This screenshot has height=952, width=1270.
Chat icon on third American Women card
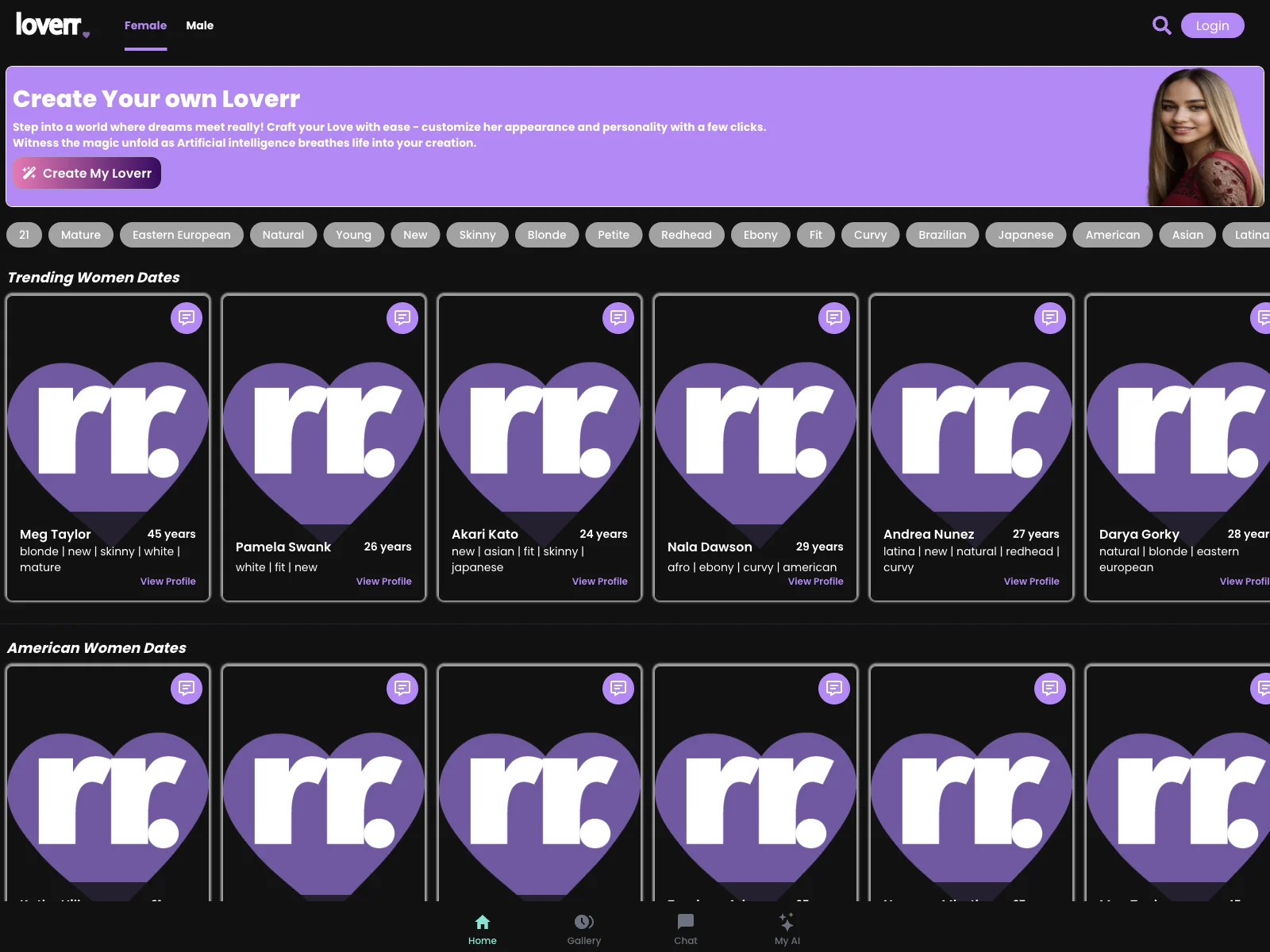[x=618, y=689]
